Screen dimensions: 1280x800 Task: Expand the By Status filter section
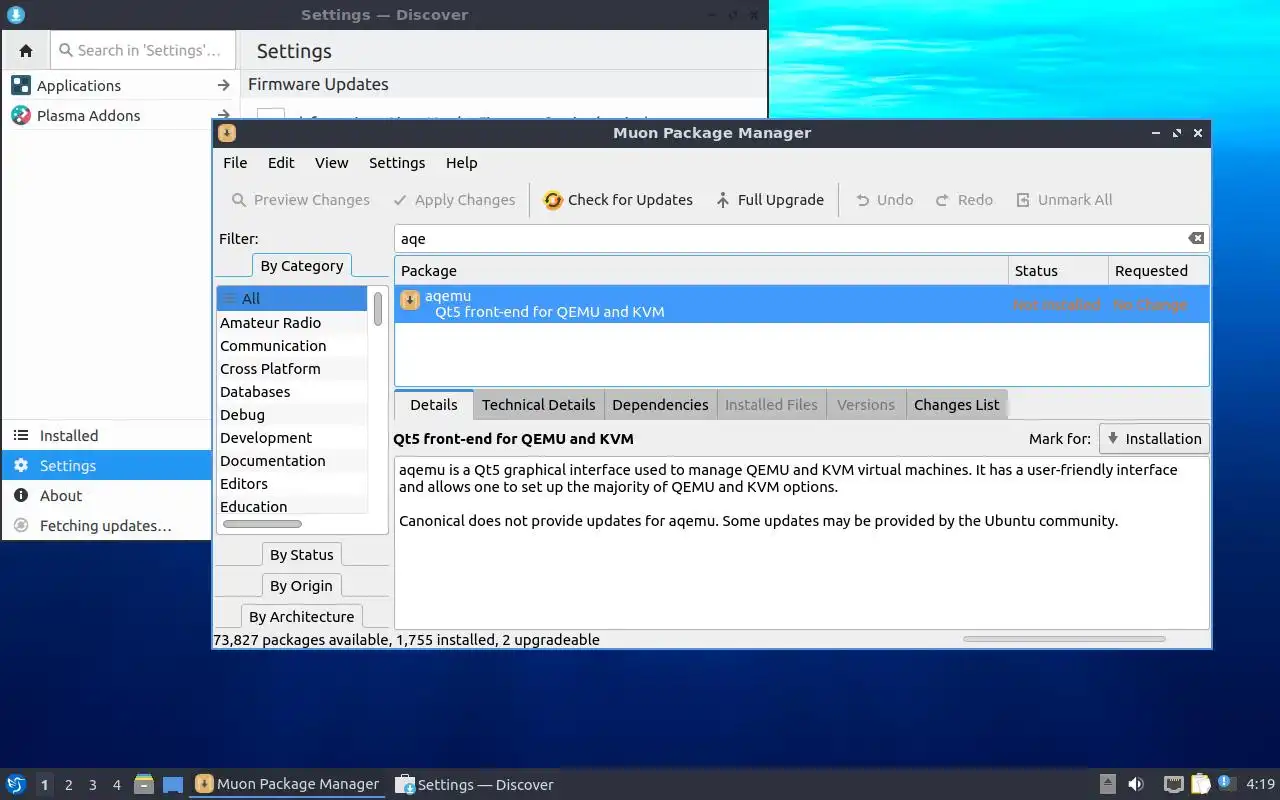301,555
